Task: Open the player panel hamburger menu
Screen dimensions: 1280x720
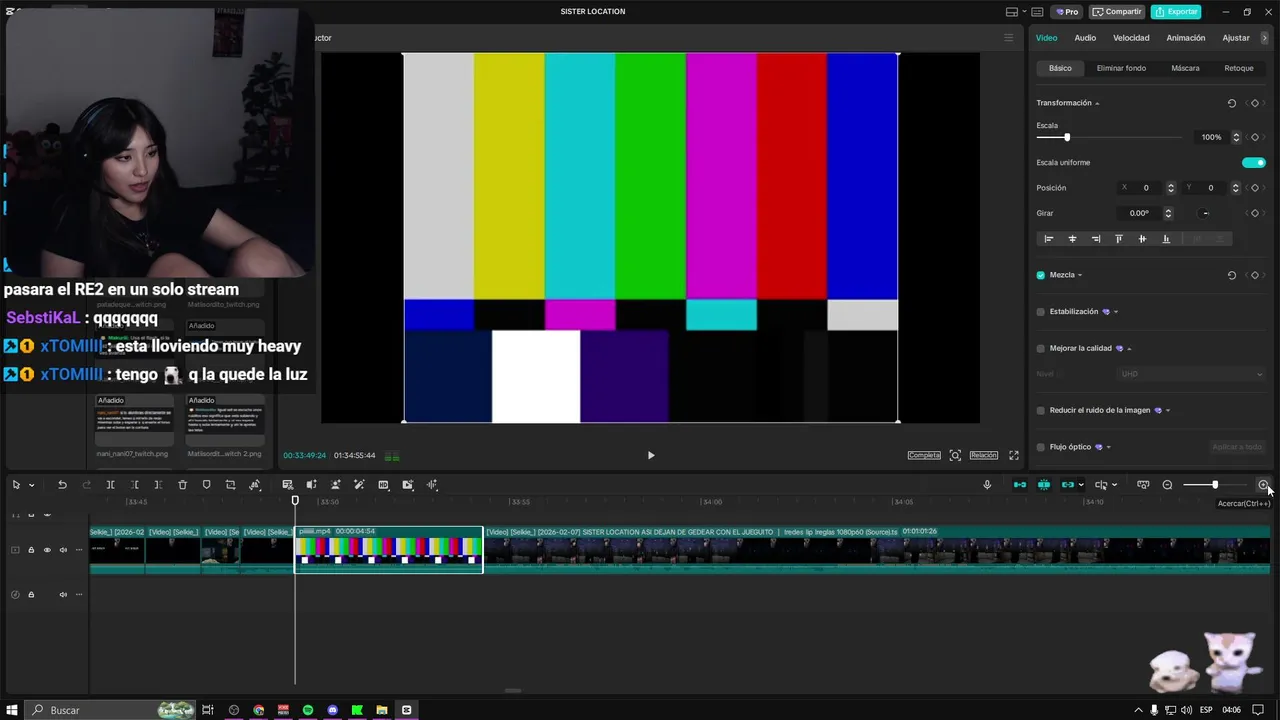Action: [1008, 38]
